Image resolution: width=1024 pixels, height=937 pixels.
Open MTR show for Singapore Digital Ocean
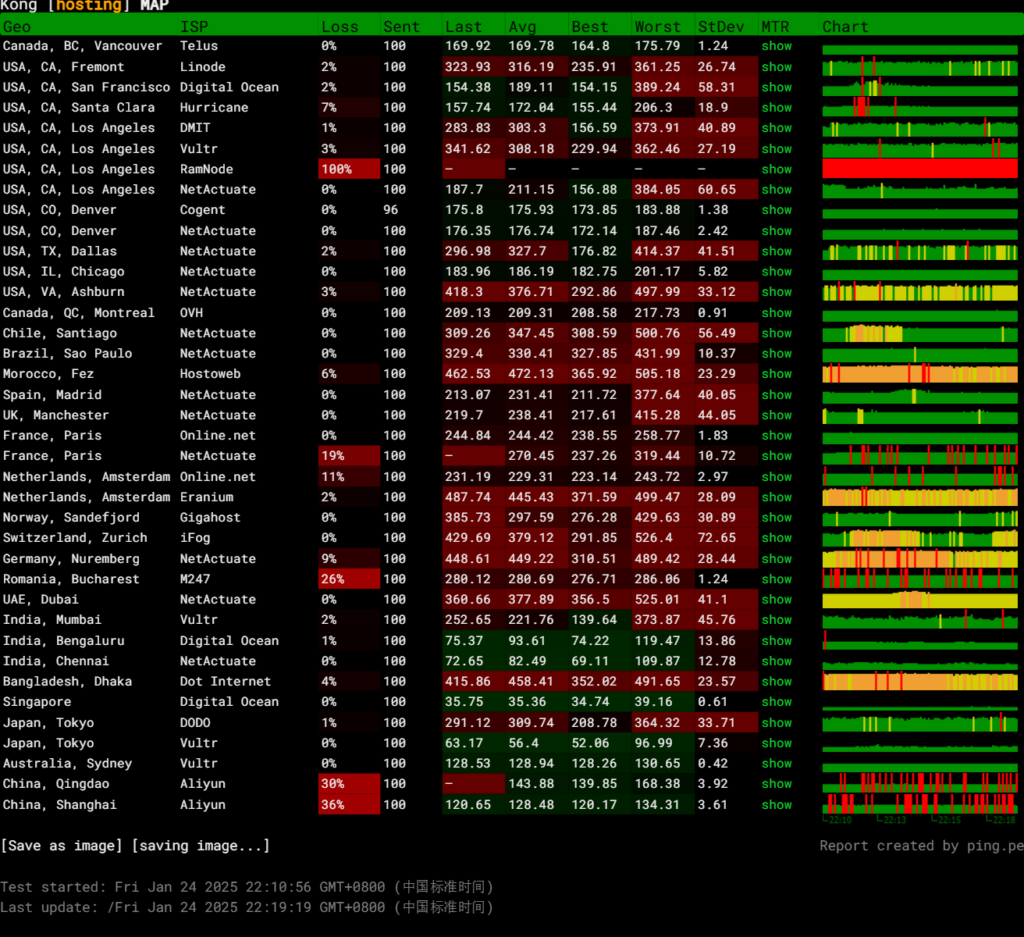click(776, 701)
